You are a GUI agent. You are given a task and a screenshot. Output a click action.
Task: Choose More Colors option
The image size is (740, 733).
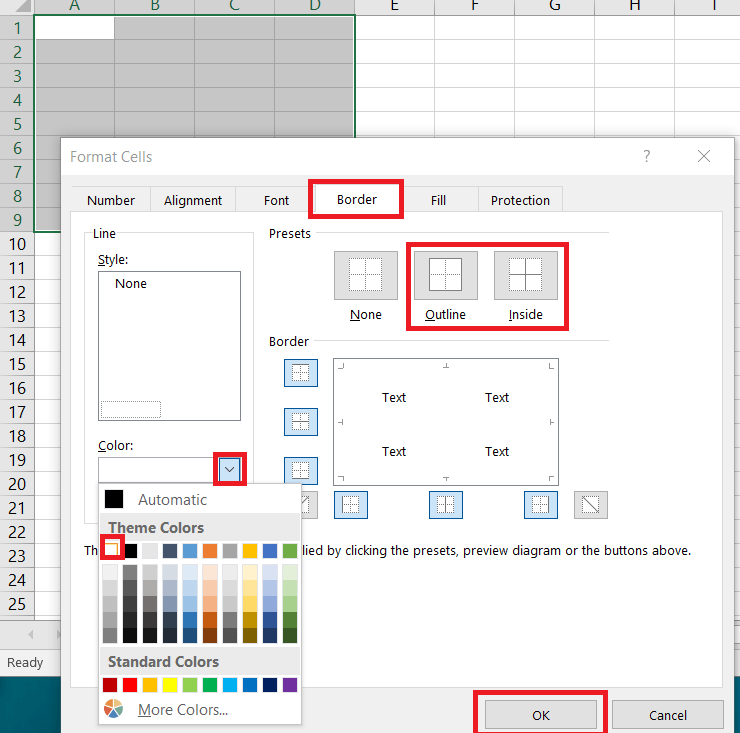pyautogui.click(x=183, y=709)
